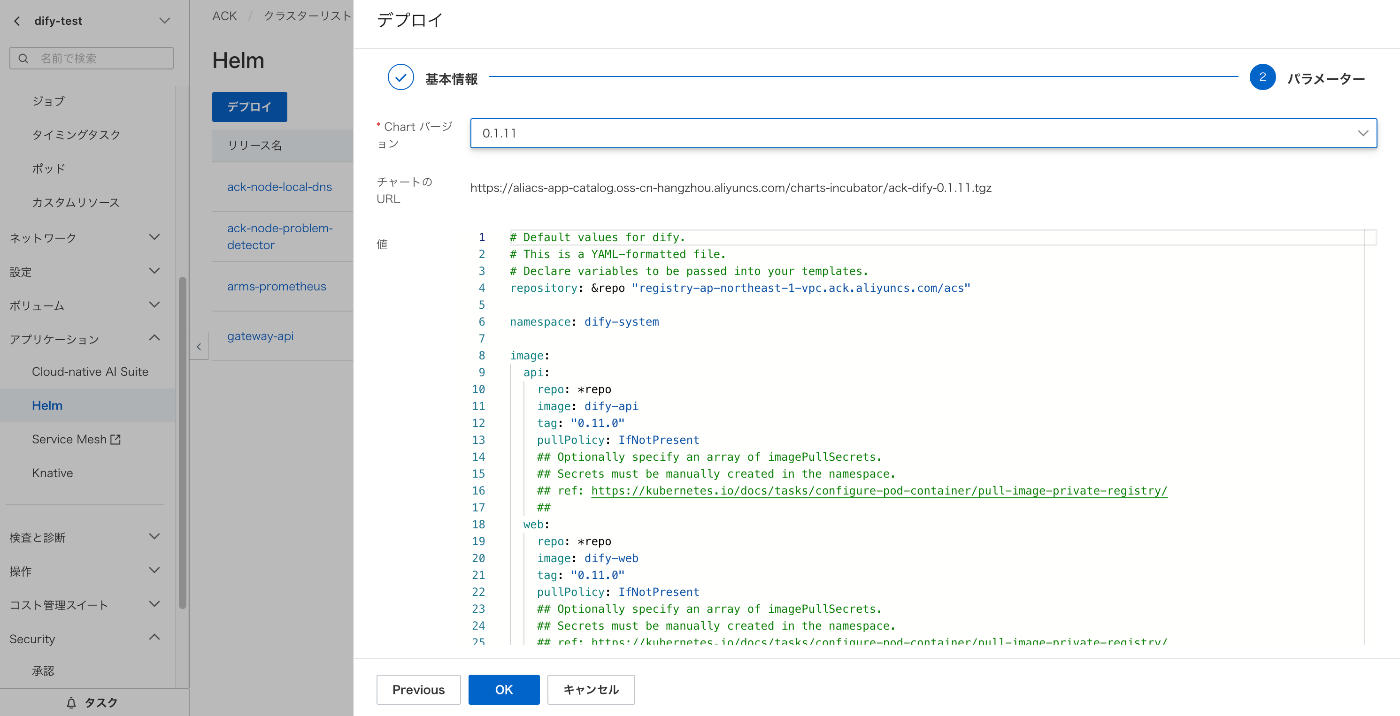
Task: Open the タスク panel at bottom
Action: coord(94,703)
